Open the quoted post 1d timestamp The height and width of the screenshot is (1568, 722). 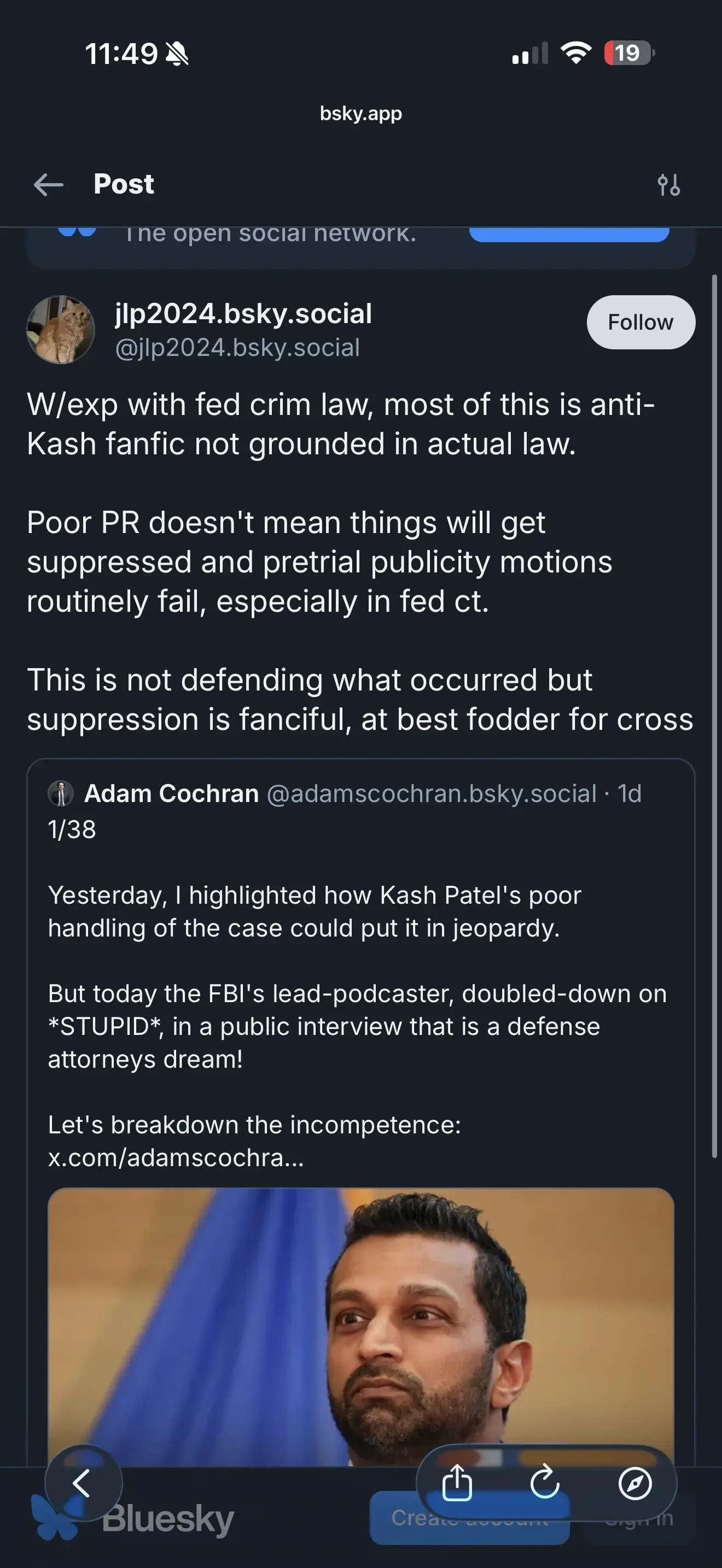(630, 793)
